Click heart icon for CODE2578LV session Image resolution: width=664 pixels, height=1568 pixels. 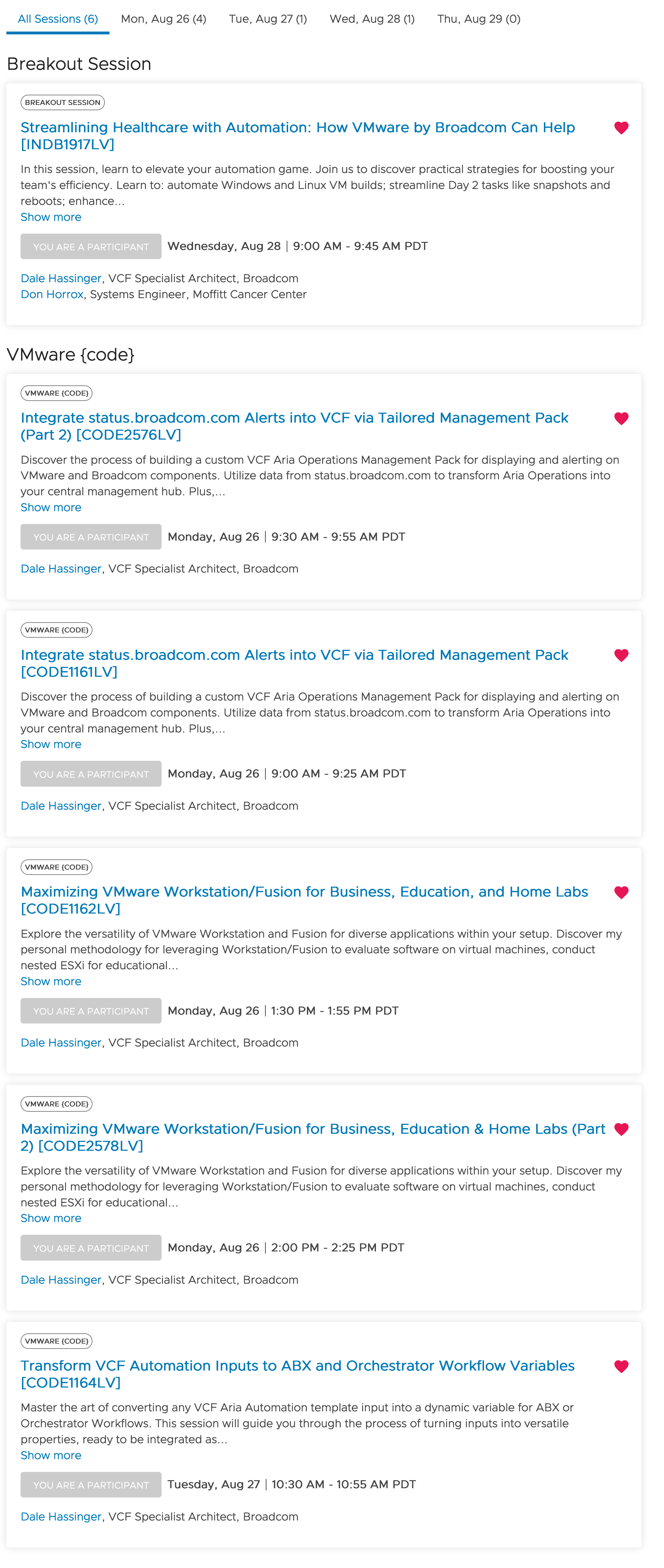click(621, 1129)
